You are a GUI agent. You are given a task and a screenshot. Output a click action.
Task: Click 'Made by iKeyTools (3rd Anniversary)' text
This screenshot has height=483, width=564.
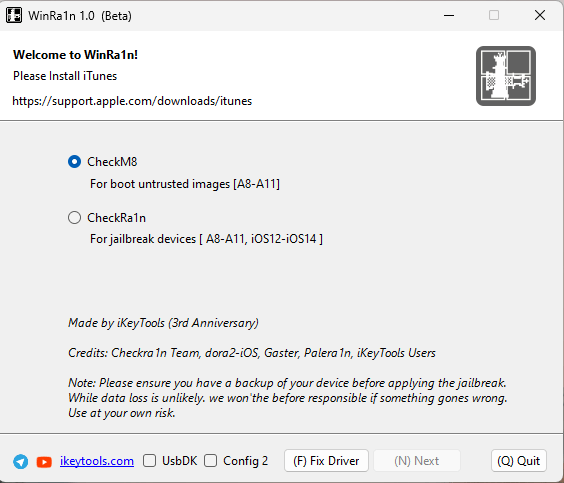click(x=163, y=323)
